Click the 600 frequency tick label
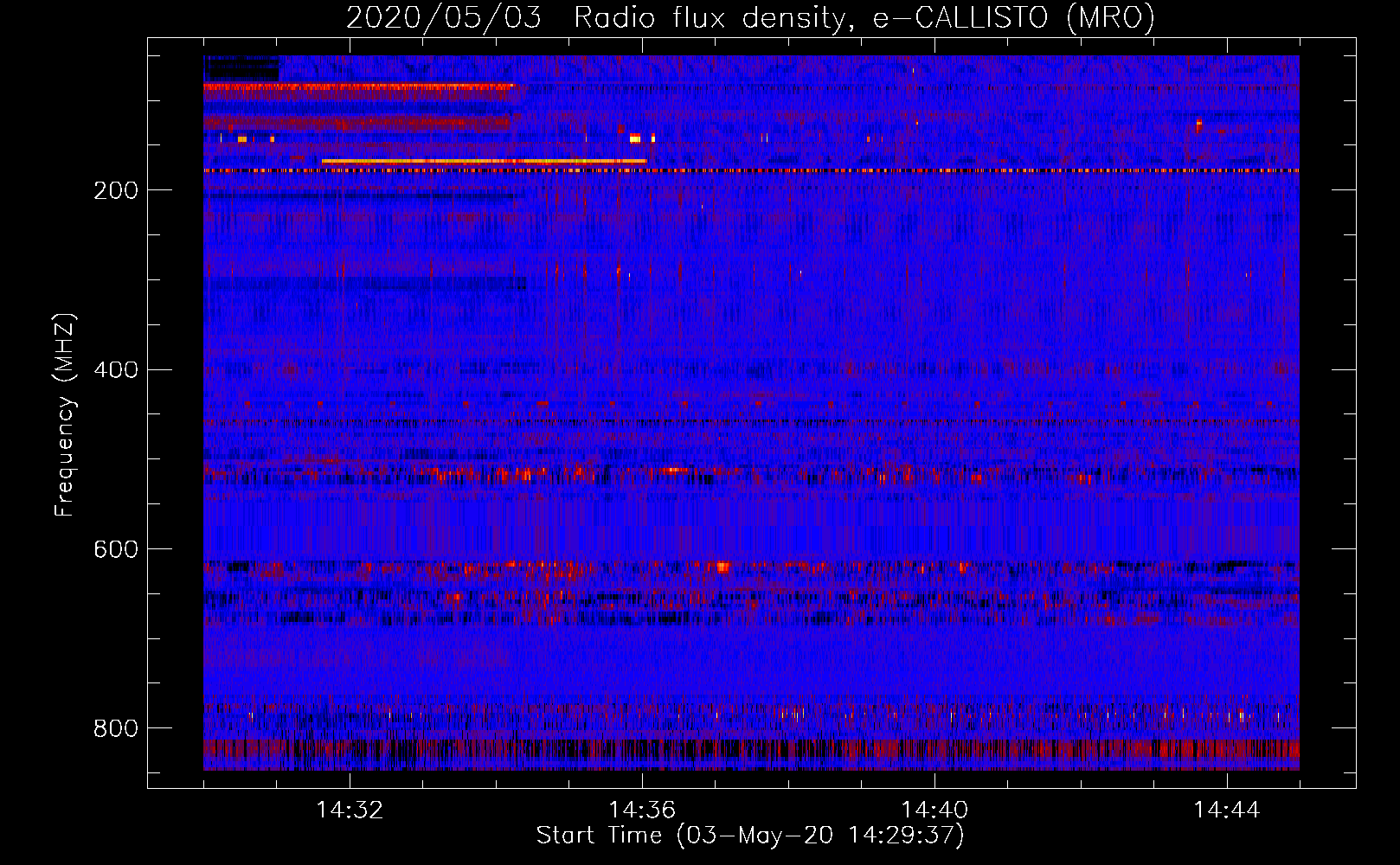Image resolution: width=1400 pixels, height=865 pixels. 116,550
